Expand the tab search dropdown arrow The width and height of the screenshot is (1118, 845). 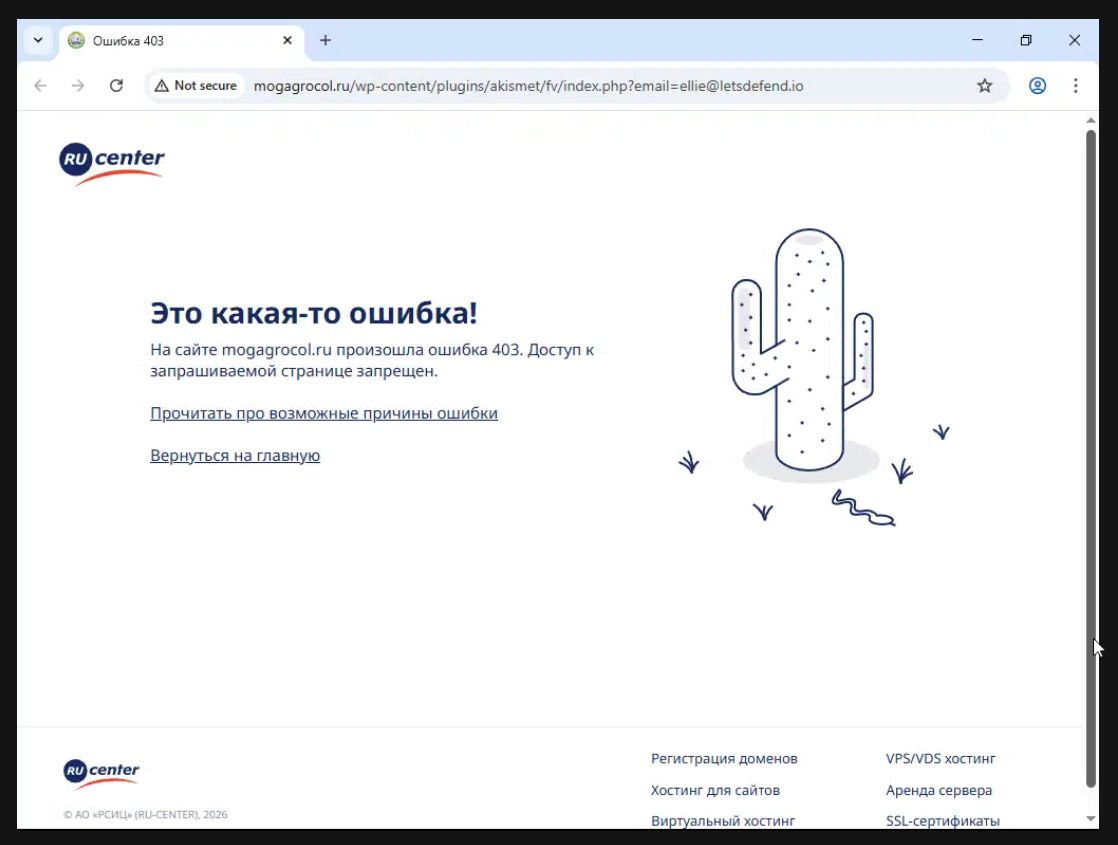(38, 41)
